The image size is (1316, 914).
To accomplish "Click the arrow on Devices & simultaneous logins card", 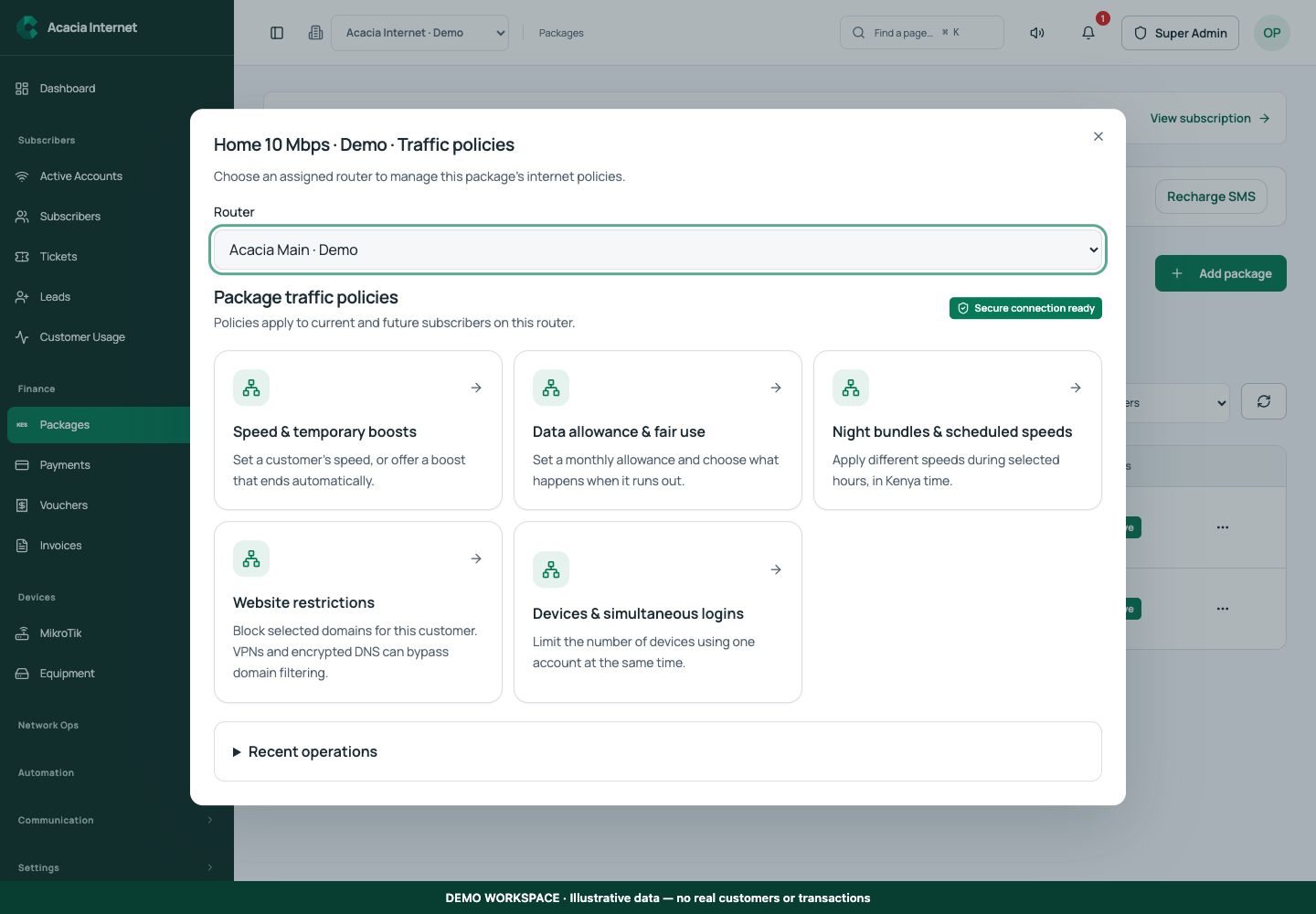I will [x=776, y=569].
